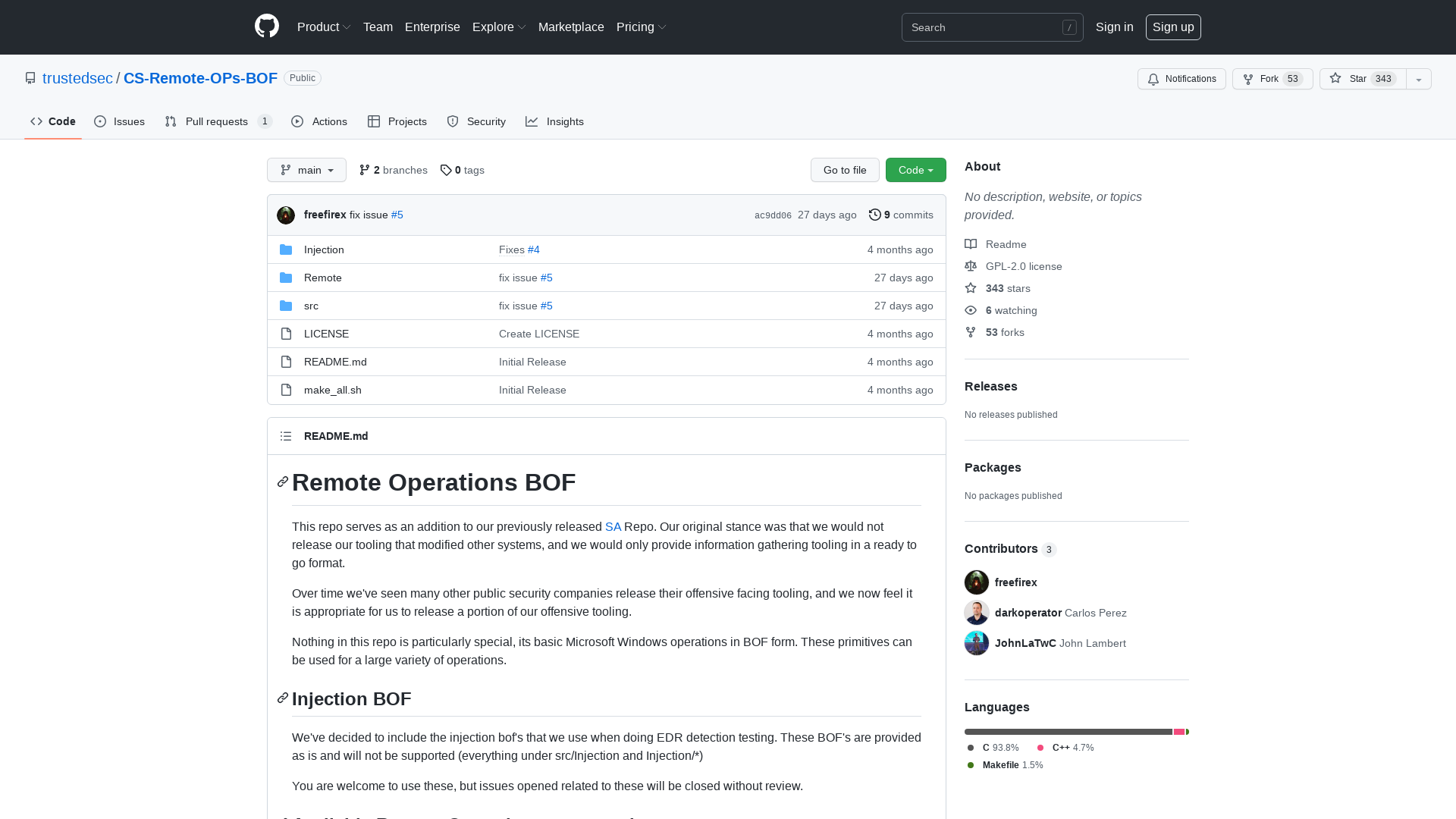Open commit hash ac9dd06

pos(773,215)
